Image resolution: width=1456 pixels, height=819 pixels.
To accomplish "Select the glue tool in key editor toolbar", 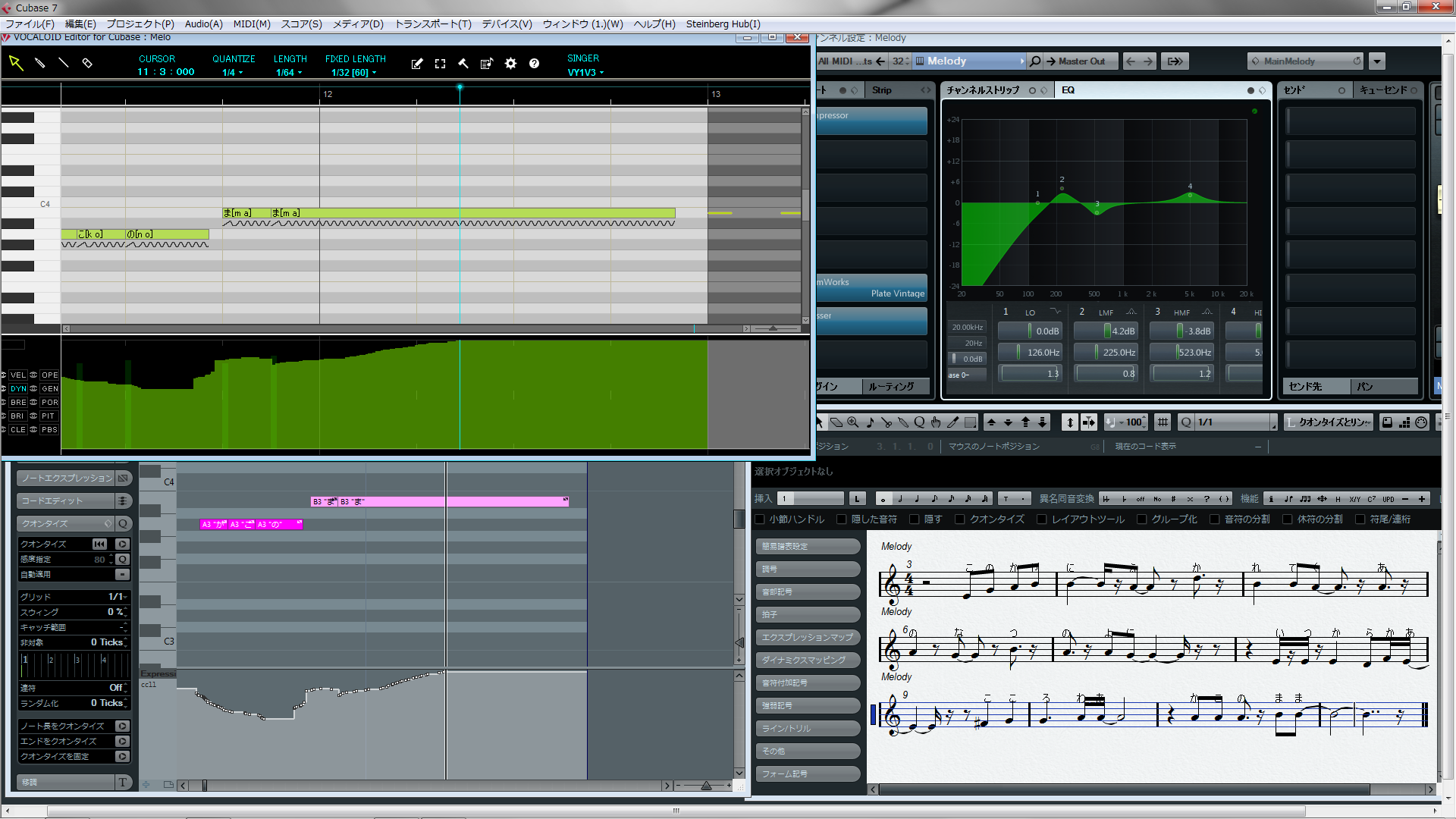I will point(903,422).
